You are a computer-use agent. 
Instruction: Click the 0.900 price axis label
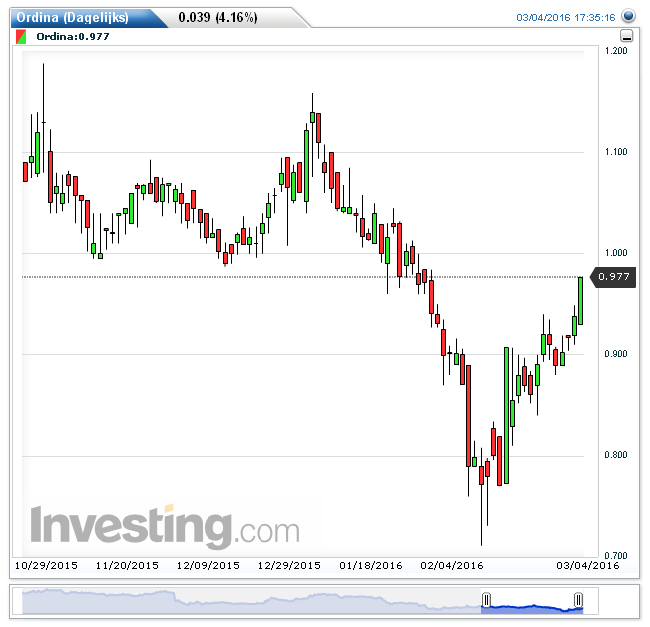(x=616, y=353)
